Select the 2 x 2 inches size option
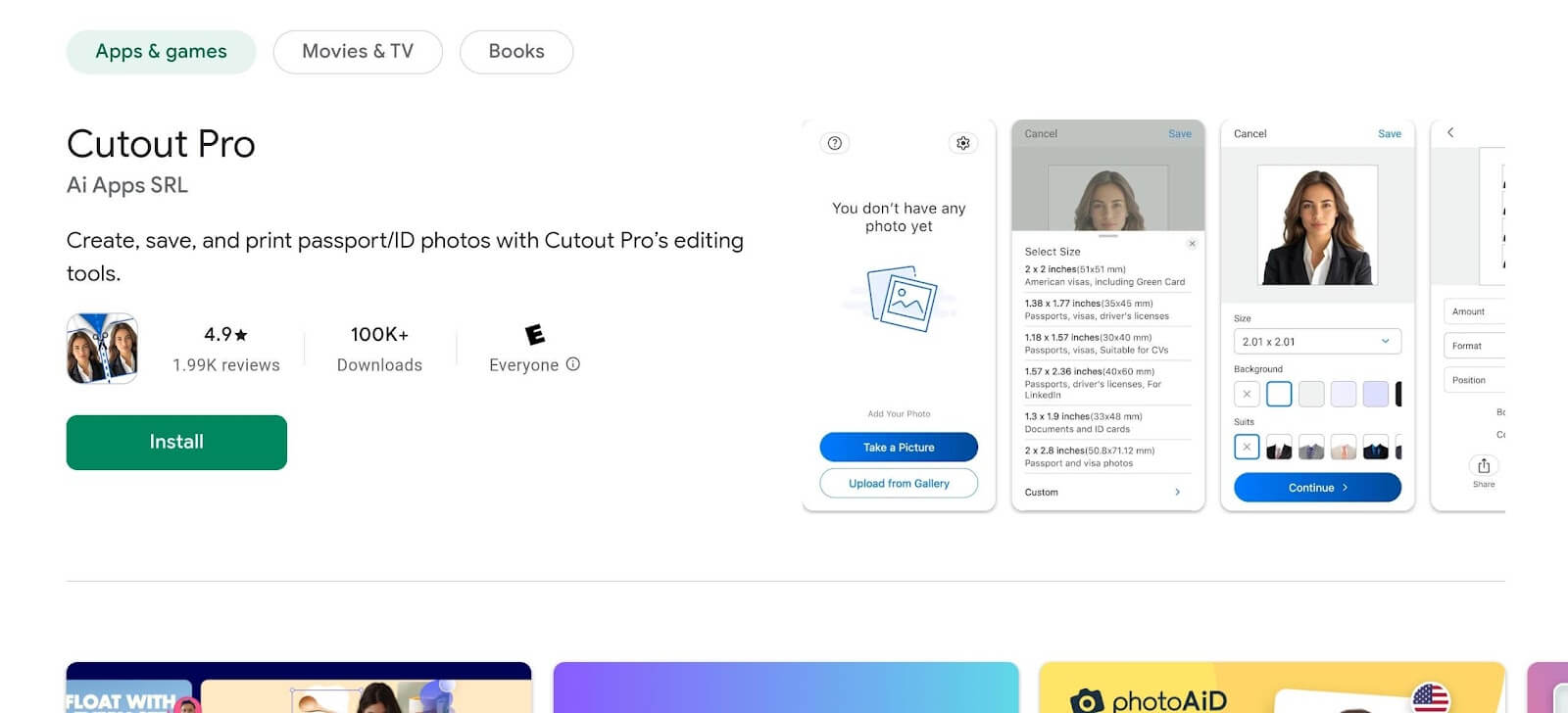This screenshot has height=713, width=1568. point(1107,275)
